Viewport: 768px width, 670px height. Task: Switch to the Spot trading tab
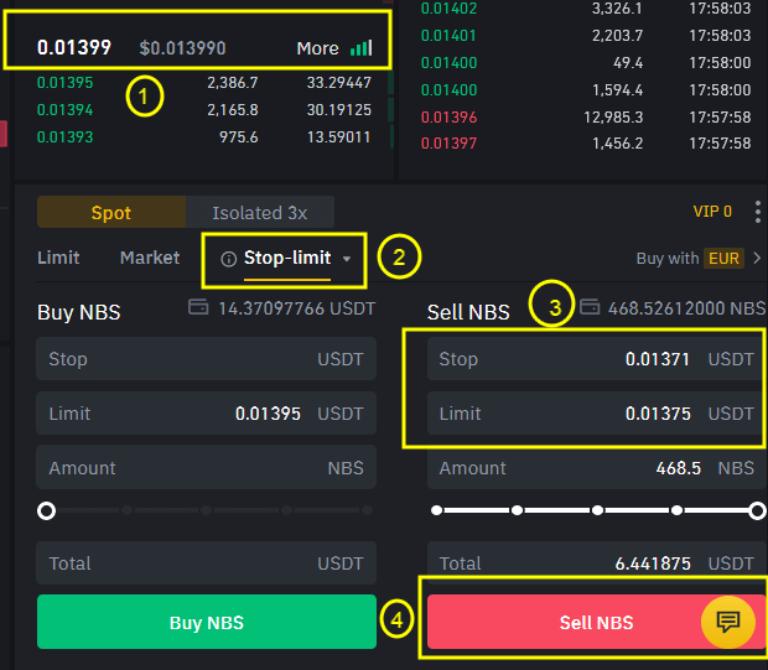111,213
